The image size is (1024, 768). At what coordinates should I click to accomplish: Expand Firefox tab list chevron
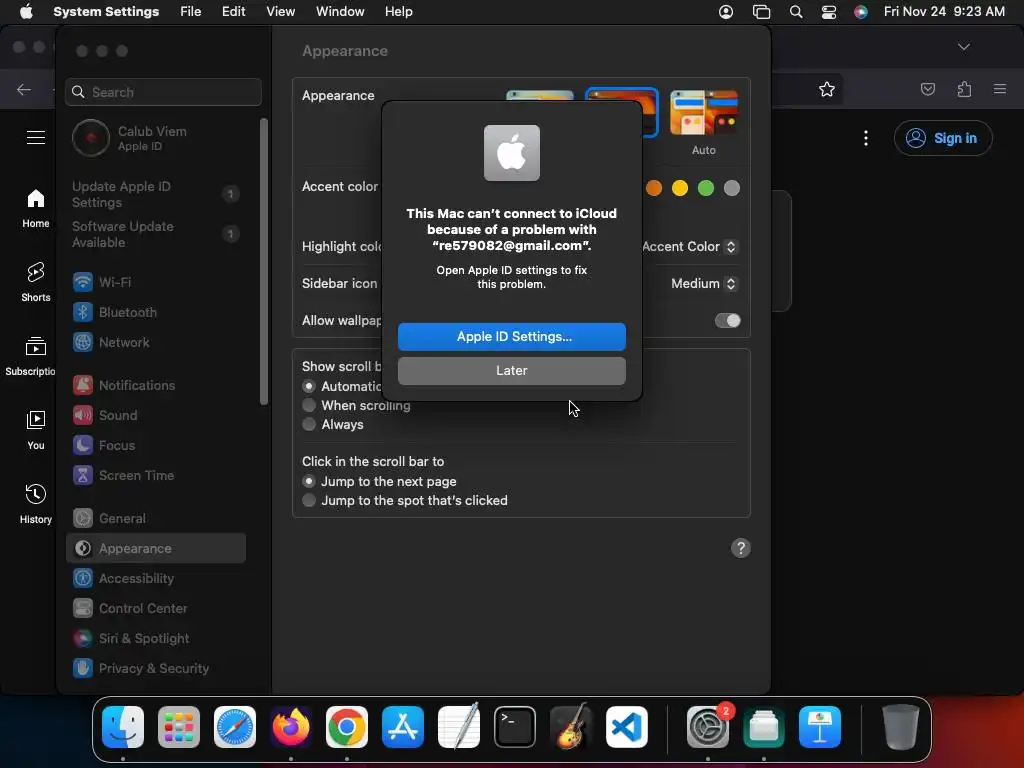click(964, 47)
